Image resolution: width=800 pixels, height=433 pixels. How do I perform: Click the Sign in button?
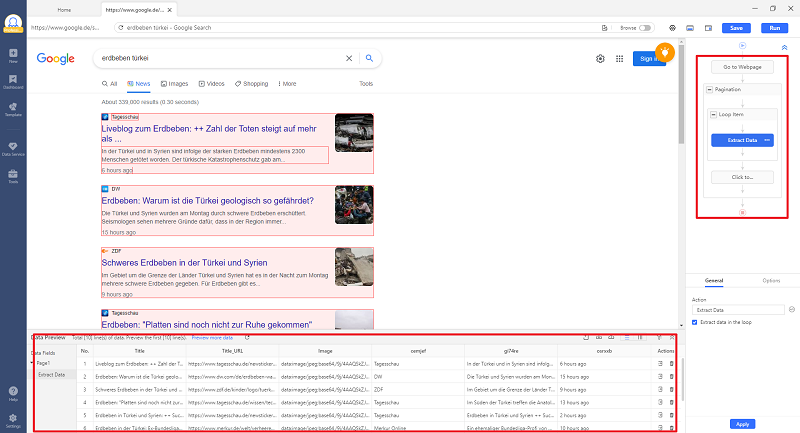coord(649,59)
